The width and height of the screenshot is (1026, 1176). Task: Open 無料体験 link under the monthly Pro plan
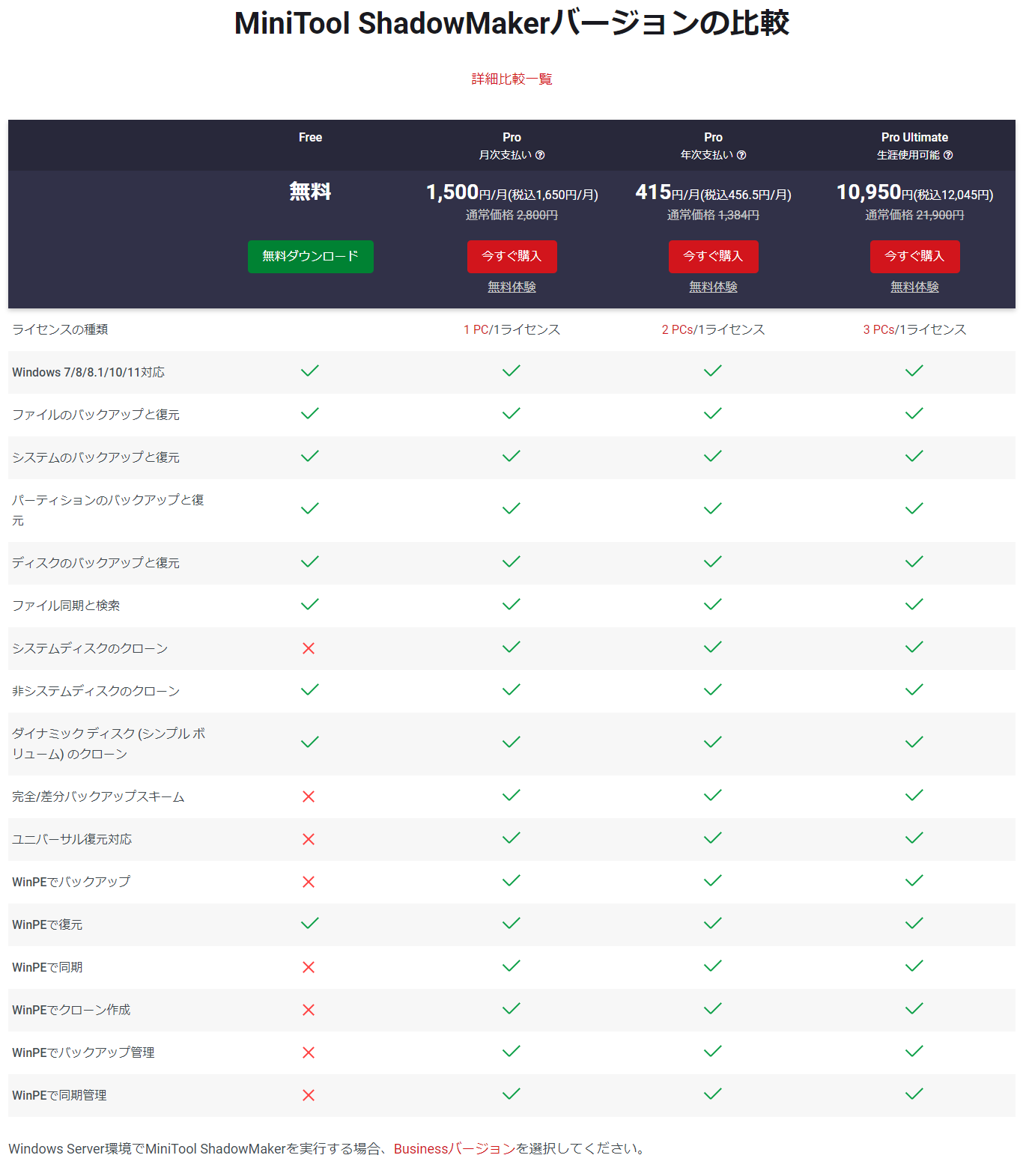coord(512,287)
